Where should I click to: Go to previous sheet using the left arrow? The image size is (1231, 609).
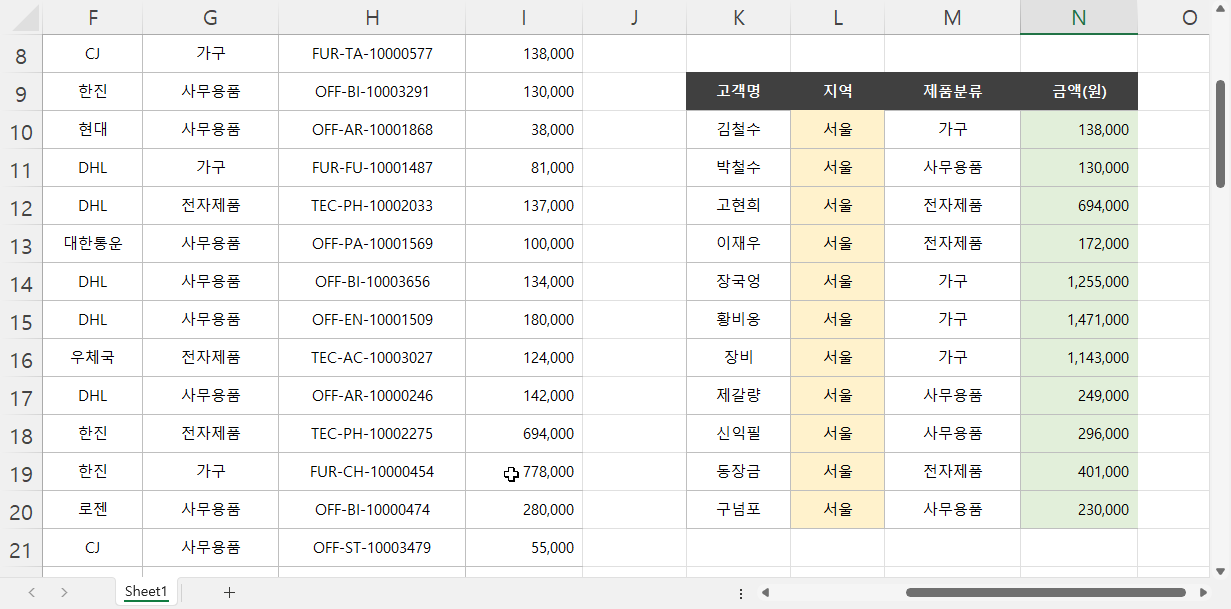coord(32,592)
